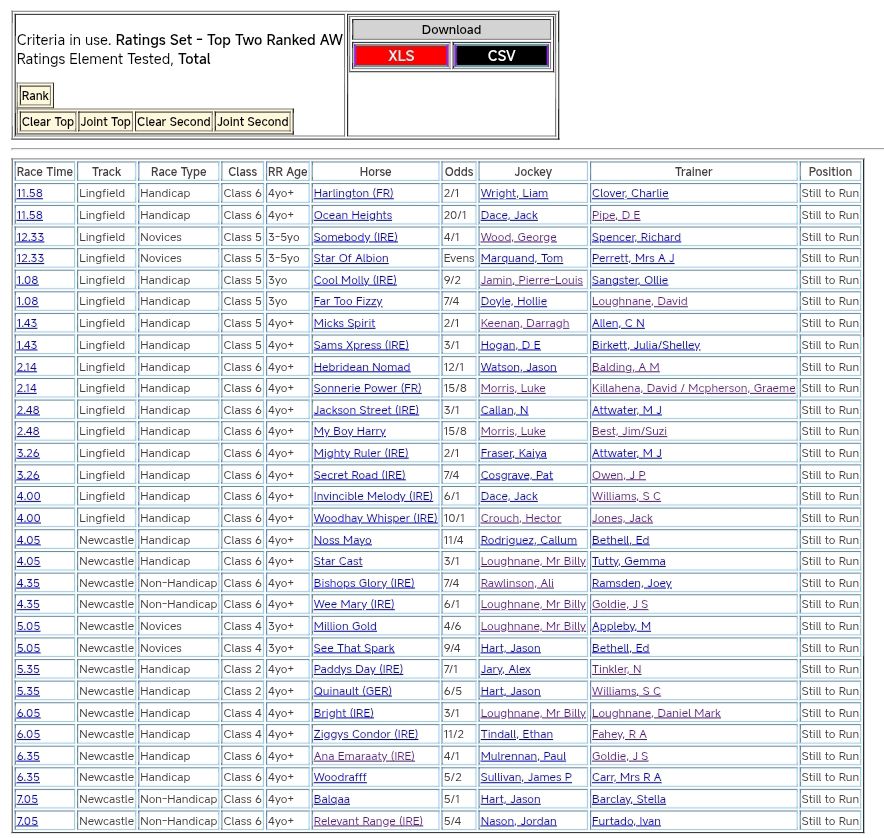The height and width of the screenshot is (838, 884).
Task: Select the Clear Second filter
Action: pyautogui.click(x=173, y=122)
